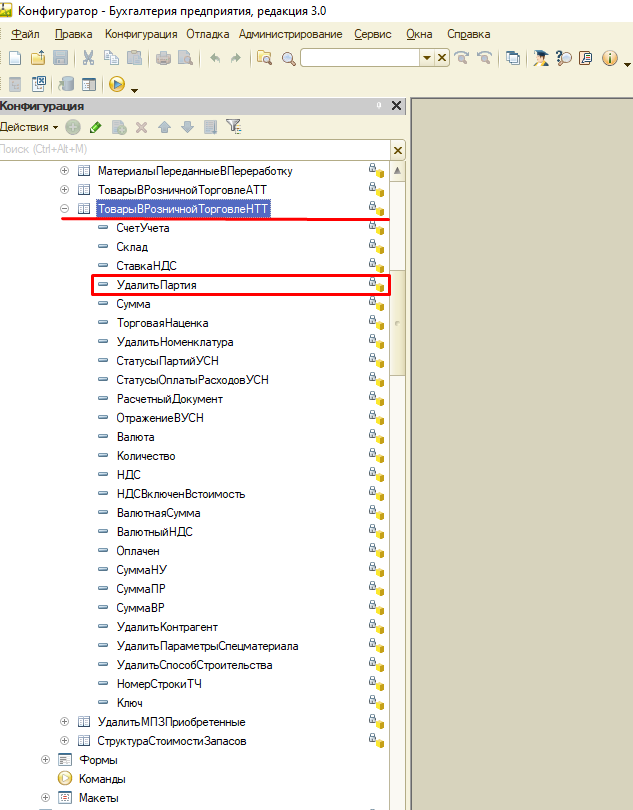Open the Действия dropdown menu
This screenshot has height=810, width=633.
click(29, 127)
